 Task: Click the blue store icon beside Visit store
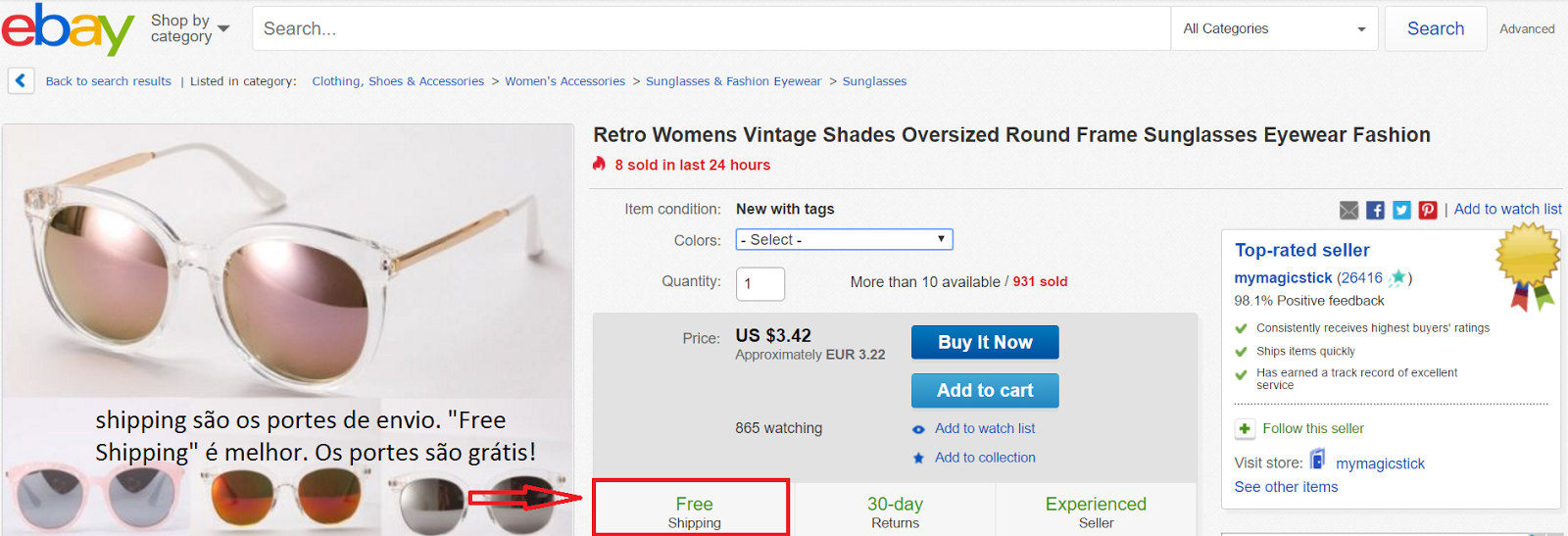click(1318, 460)
